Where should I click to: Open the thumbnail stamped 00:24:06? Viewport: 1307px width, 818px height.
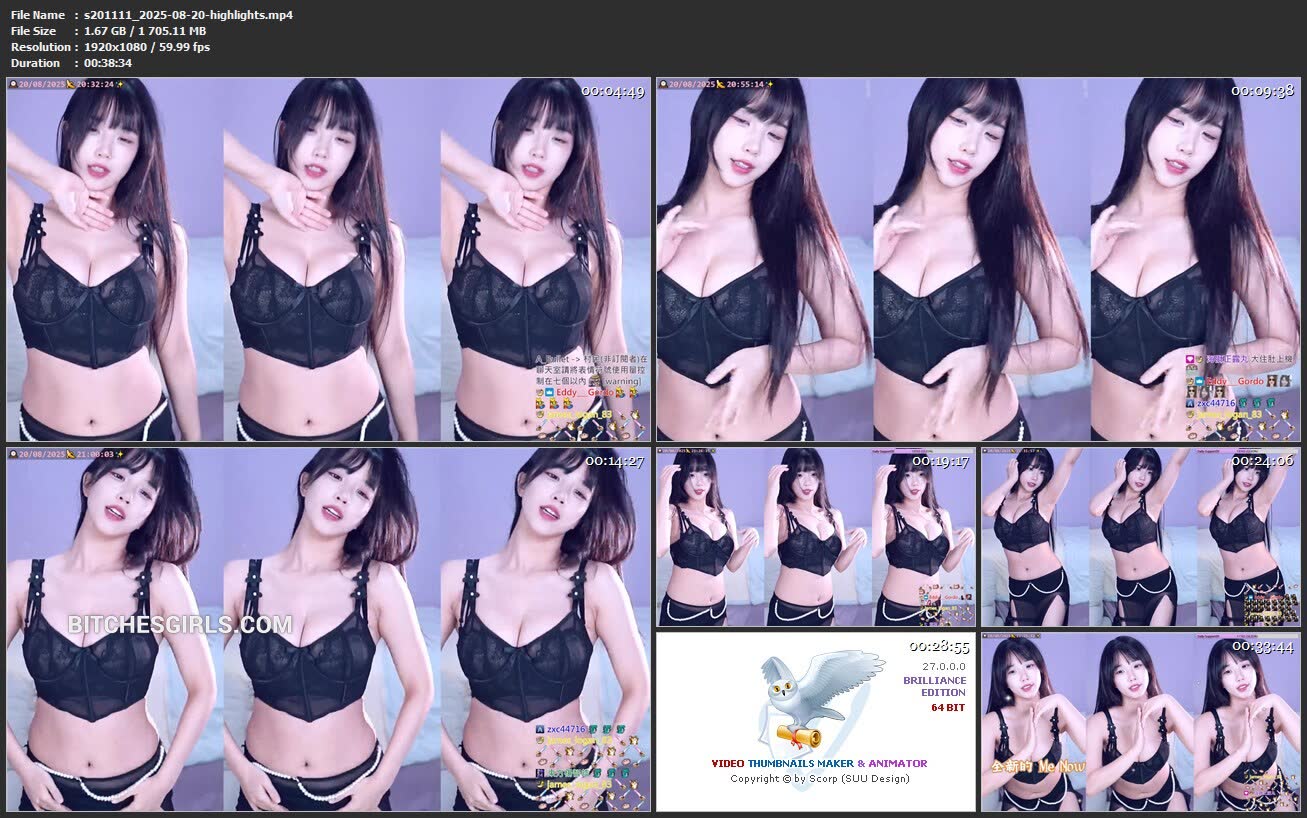1140,537
